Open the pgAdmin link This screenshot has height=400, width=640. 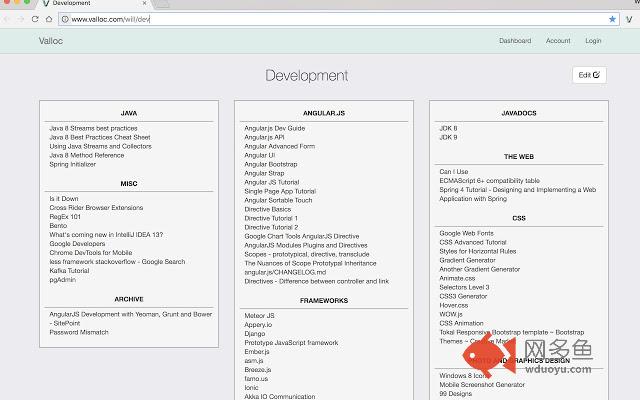(62, 280)
